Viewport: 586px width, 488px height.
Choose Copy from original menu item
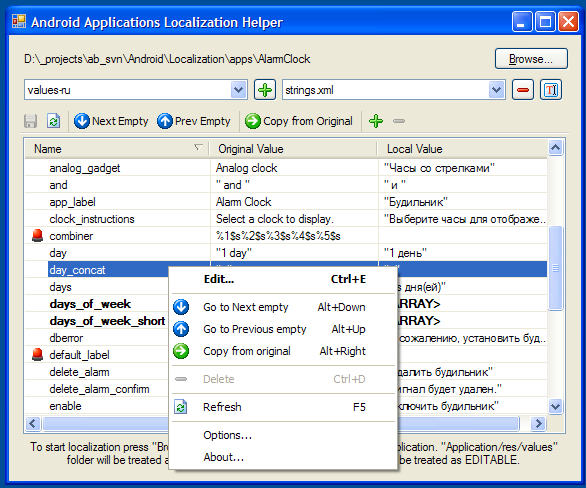[x=284, y=351]
